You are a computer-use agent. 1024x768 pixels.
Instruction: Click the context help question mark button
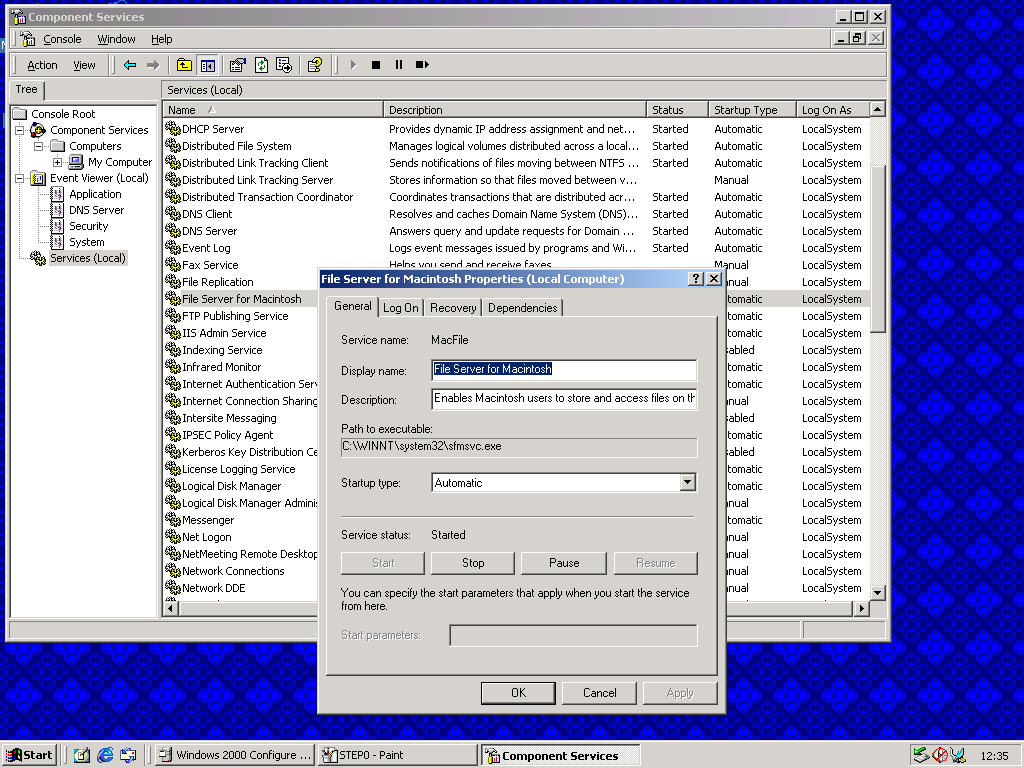click(x=696, y=279)
